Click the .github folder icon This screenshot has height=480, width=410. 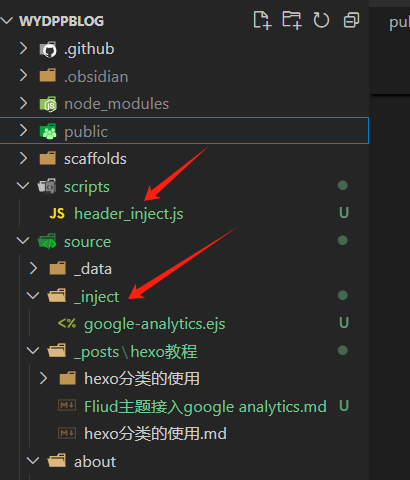coord(48,49)
